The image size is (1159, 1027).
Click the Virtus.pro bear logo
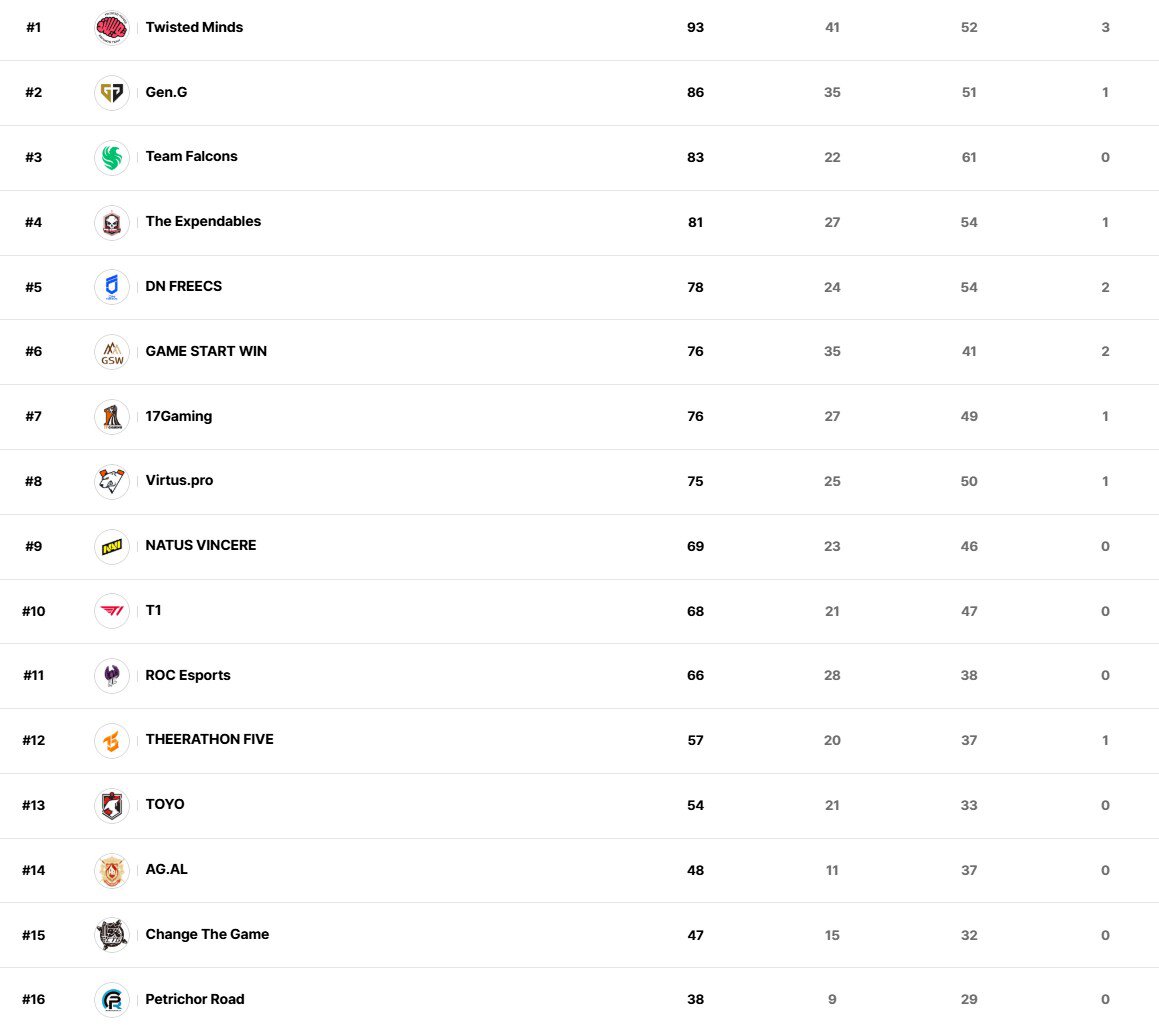click(x=112, y=481)
